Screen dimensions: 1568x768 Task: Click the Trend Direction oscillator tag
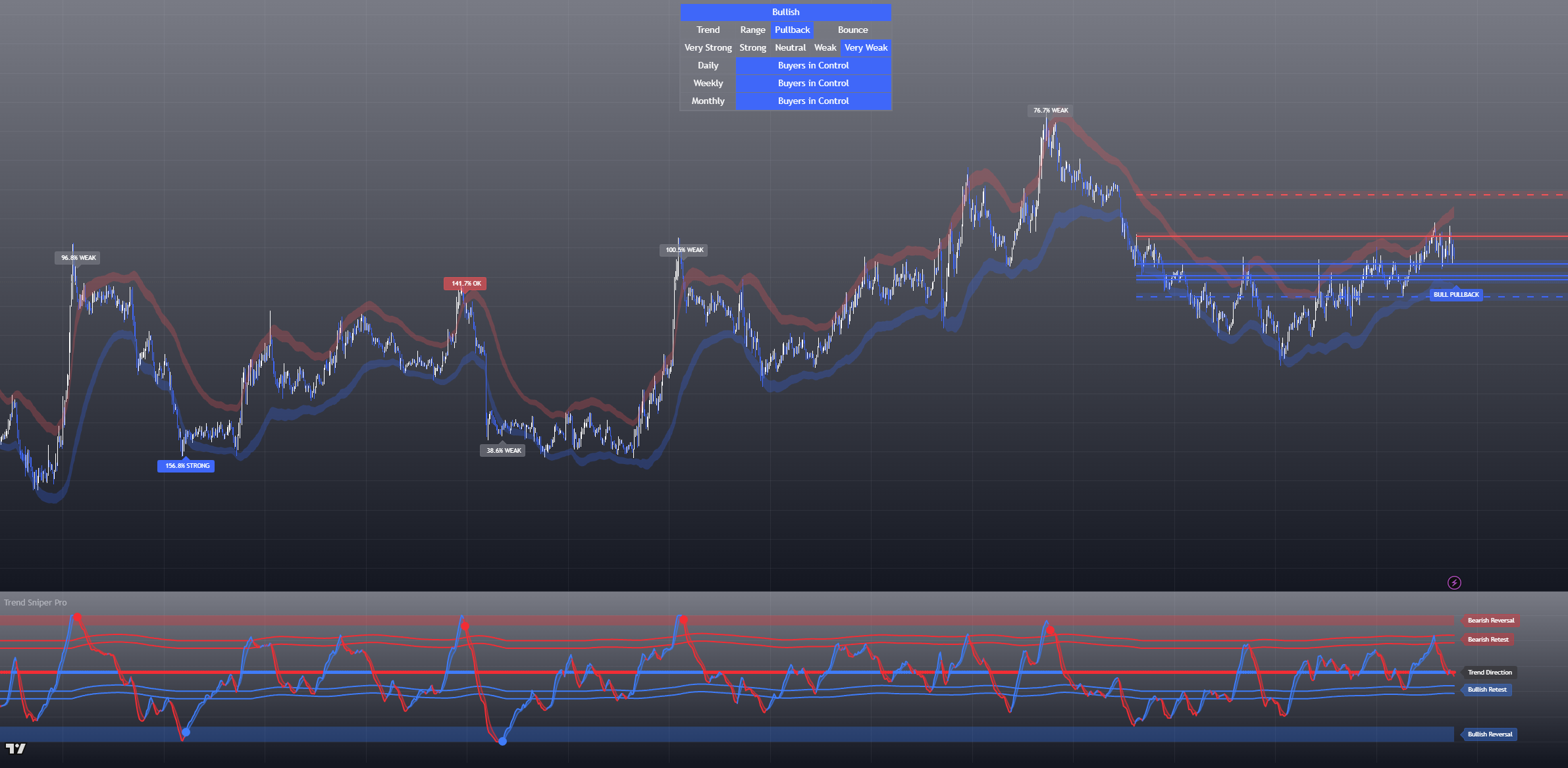[1489, 673]
